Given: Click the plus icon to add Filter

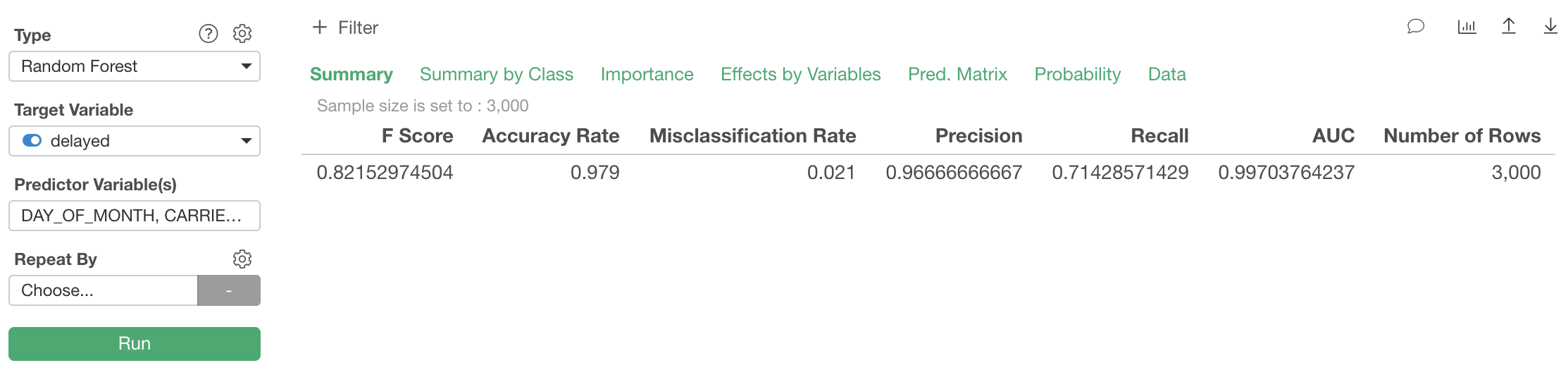Looking at the screenshot, I should pos(320,27).
